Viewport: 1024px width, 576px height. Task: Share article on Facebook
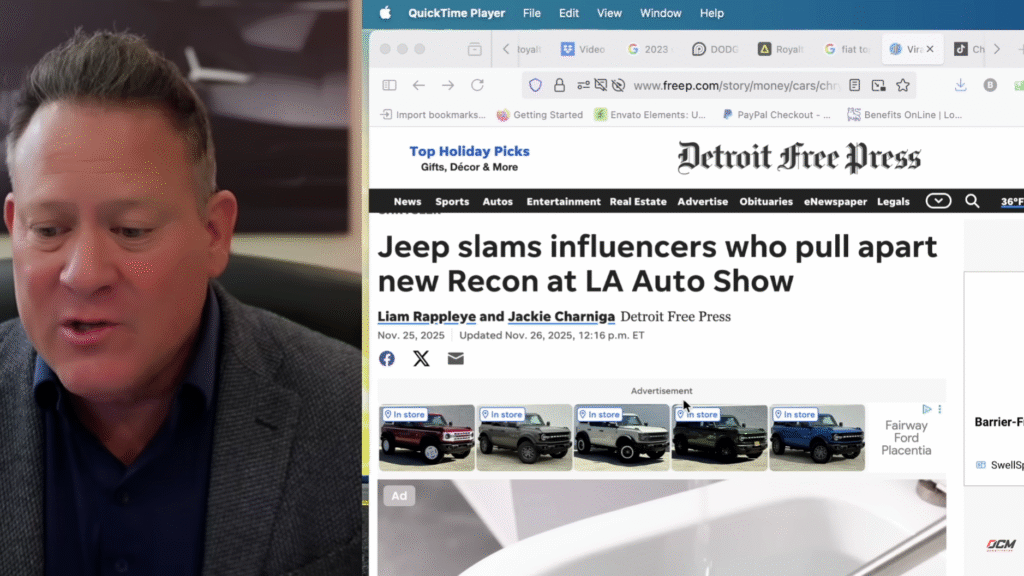[387, 359]
